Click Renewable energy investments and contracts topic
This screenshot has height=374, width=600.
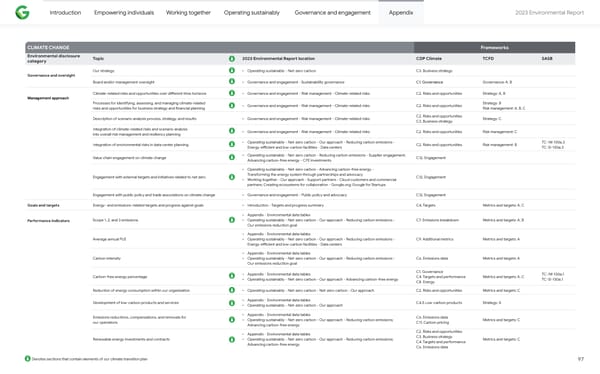131,339
